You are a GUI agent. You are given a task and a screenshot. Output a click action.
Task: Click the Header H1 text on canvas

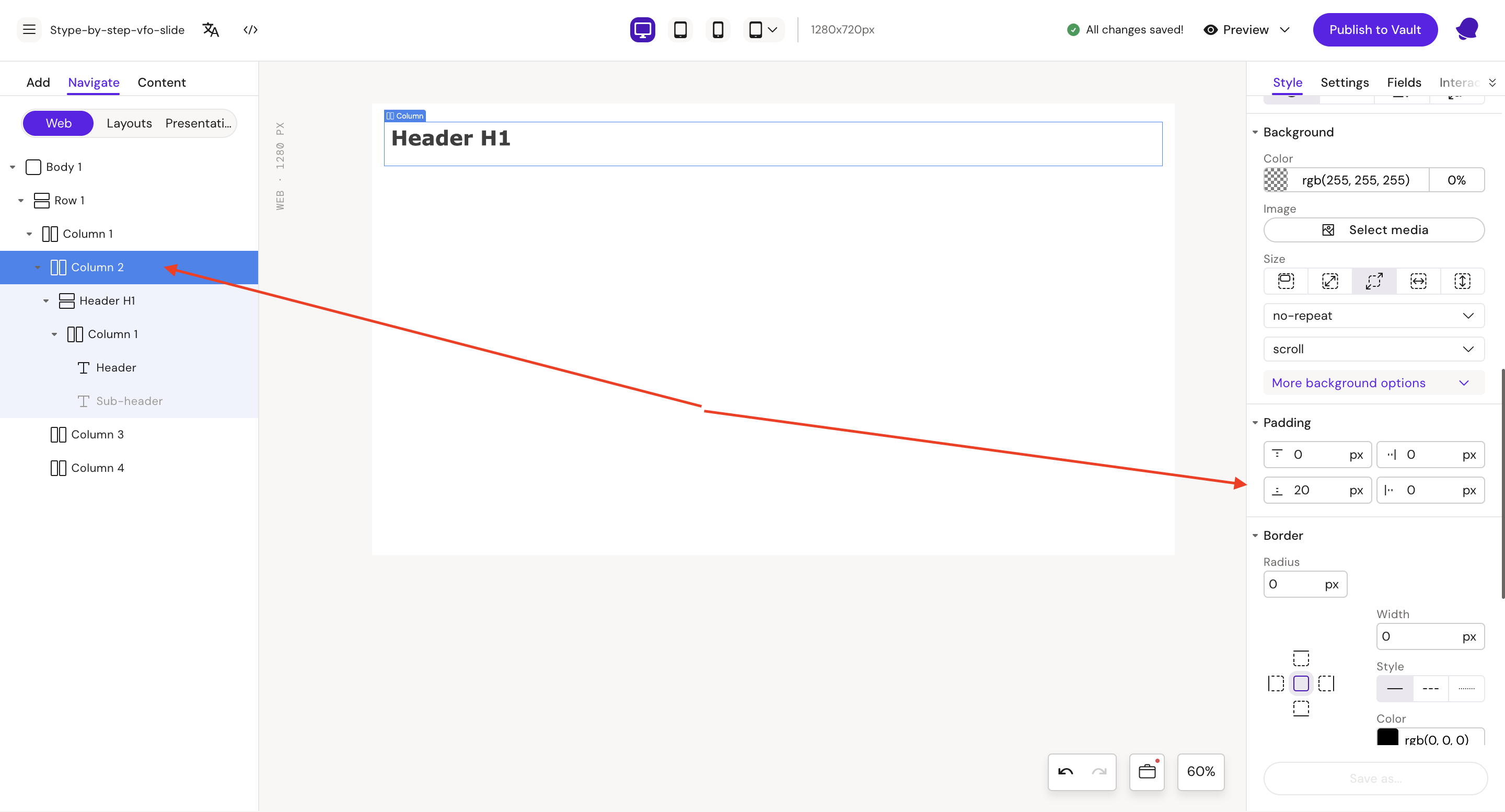click(450, 138)
